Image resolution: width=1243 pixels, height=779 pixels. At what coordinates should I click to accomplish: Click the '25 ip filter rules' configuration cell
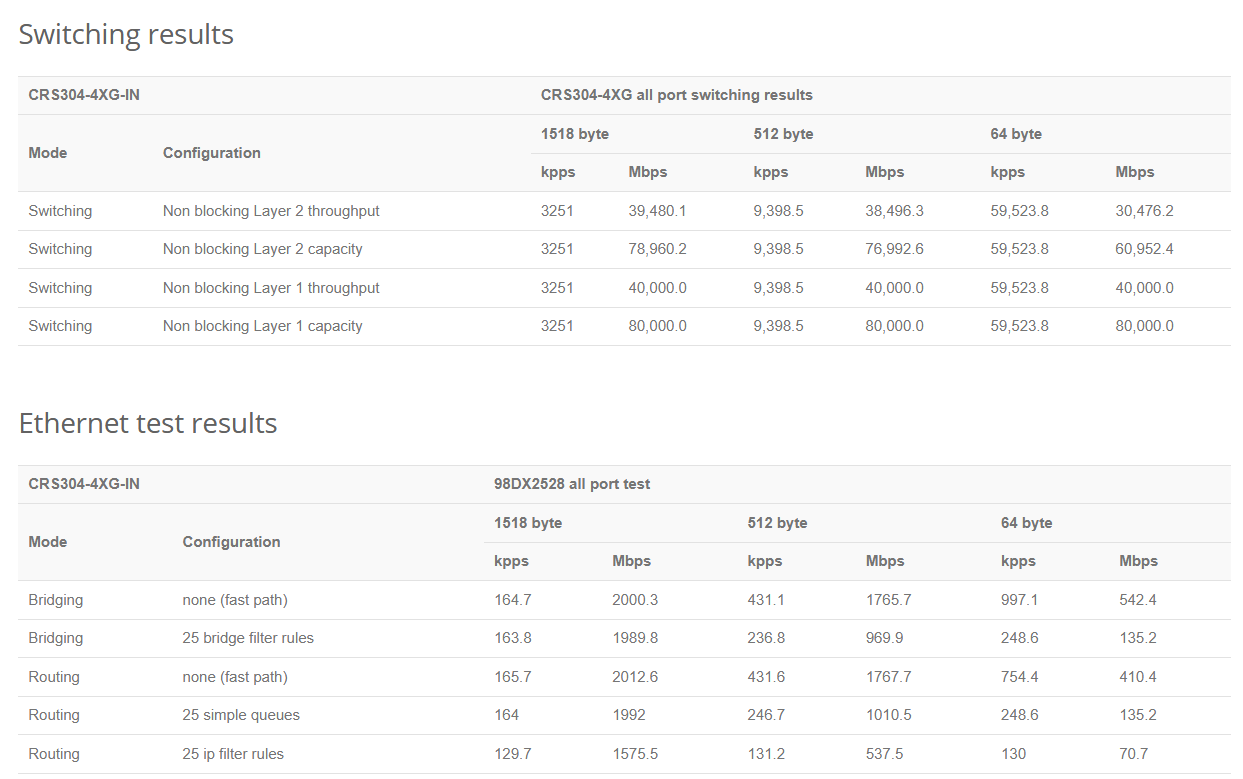[x=233, y=755]
